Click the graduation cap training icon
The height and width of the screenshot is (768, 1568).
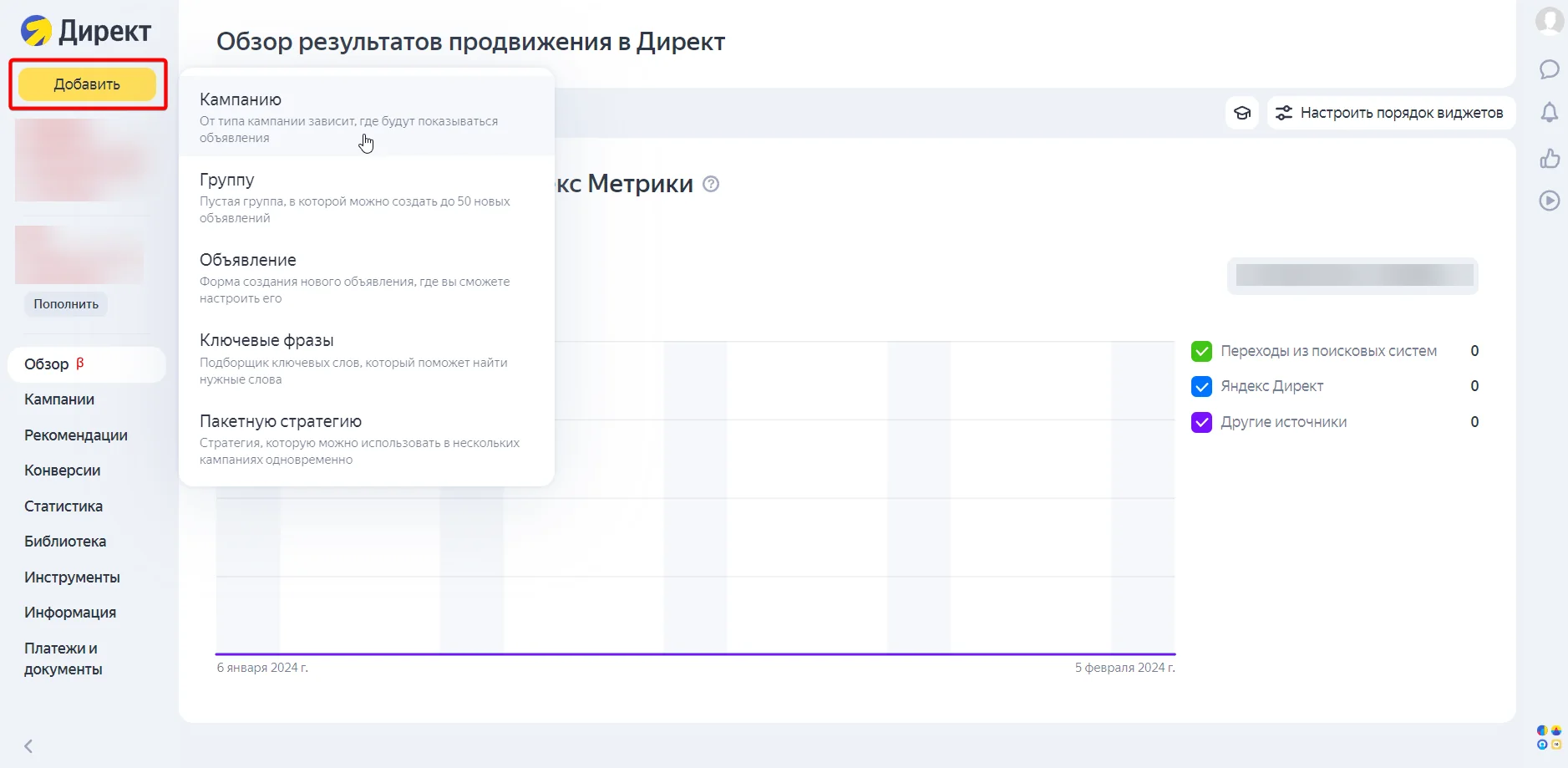click(x=1242, y=113)
